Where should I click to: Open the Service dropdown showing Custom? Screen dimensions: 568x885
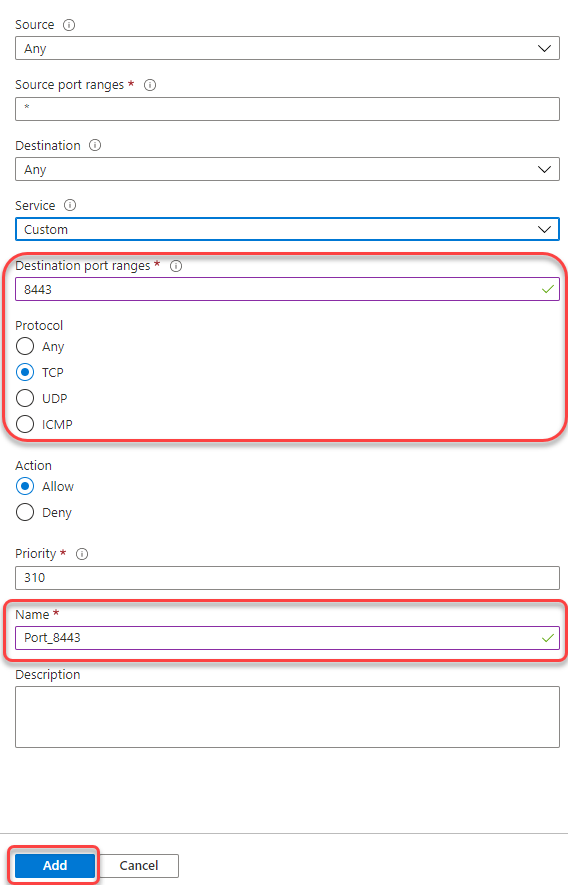(x=287, y=229)
